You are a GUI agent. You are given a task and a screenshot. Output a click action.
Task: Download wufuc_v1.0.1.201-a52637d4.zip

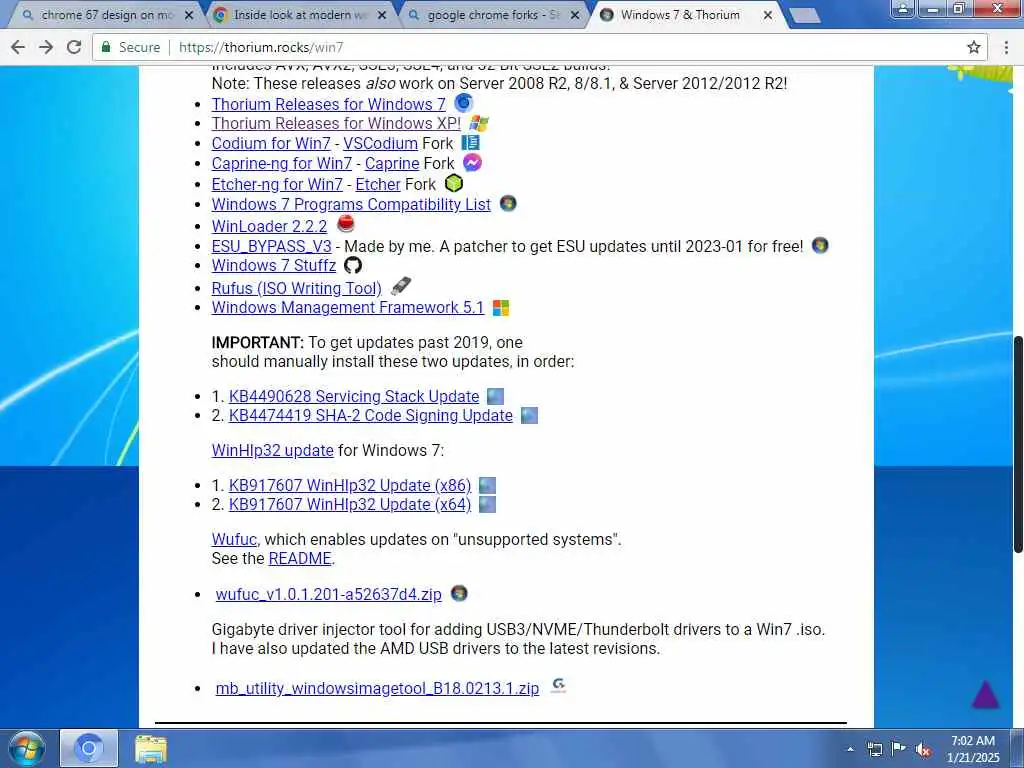pos(328,594)
